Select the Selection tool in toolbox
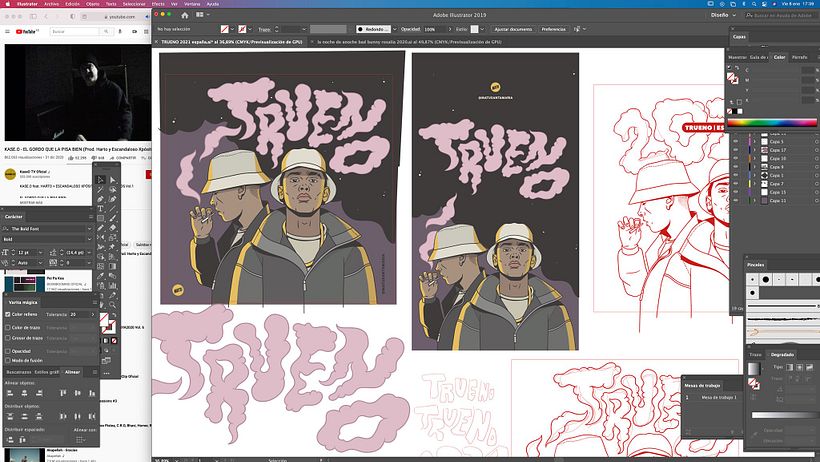The width and height of the screenshot is (820, 462). coord(100,179)
